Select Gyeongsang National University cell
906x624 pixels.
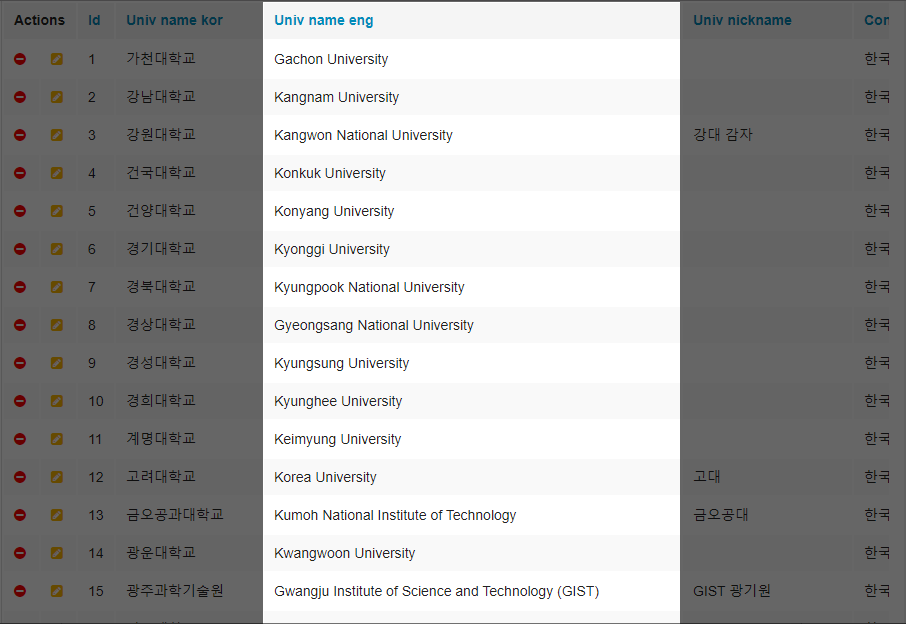471,325
